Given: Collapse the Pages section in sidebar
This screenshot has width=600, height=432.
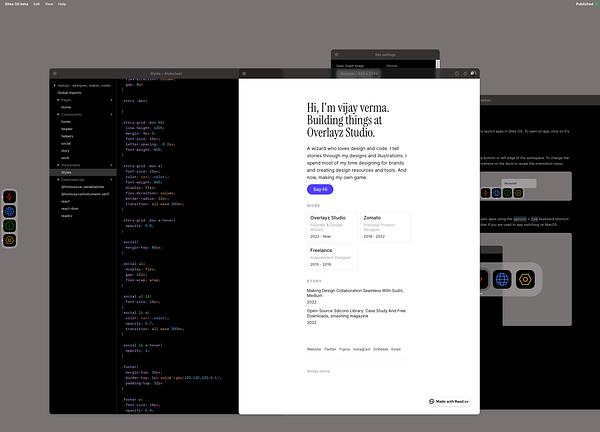Looking at the screenshot, I should click(58, 100).
